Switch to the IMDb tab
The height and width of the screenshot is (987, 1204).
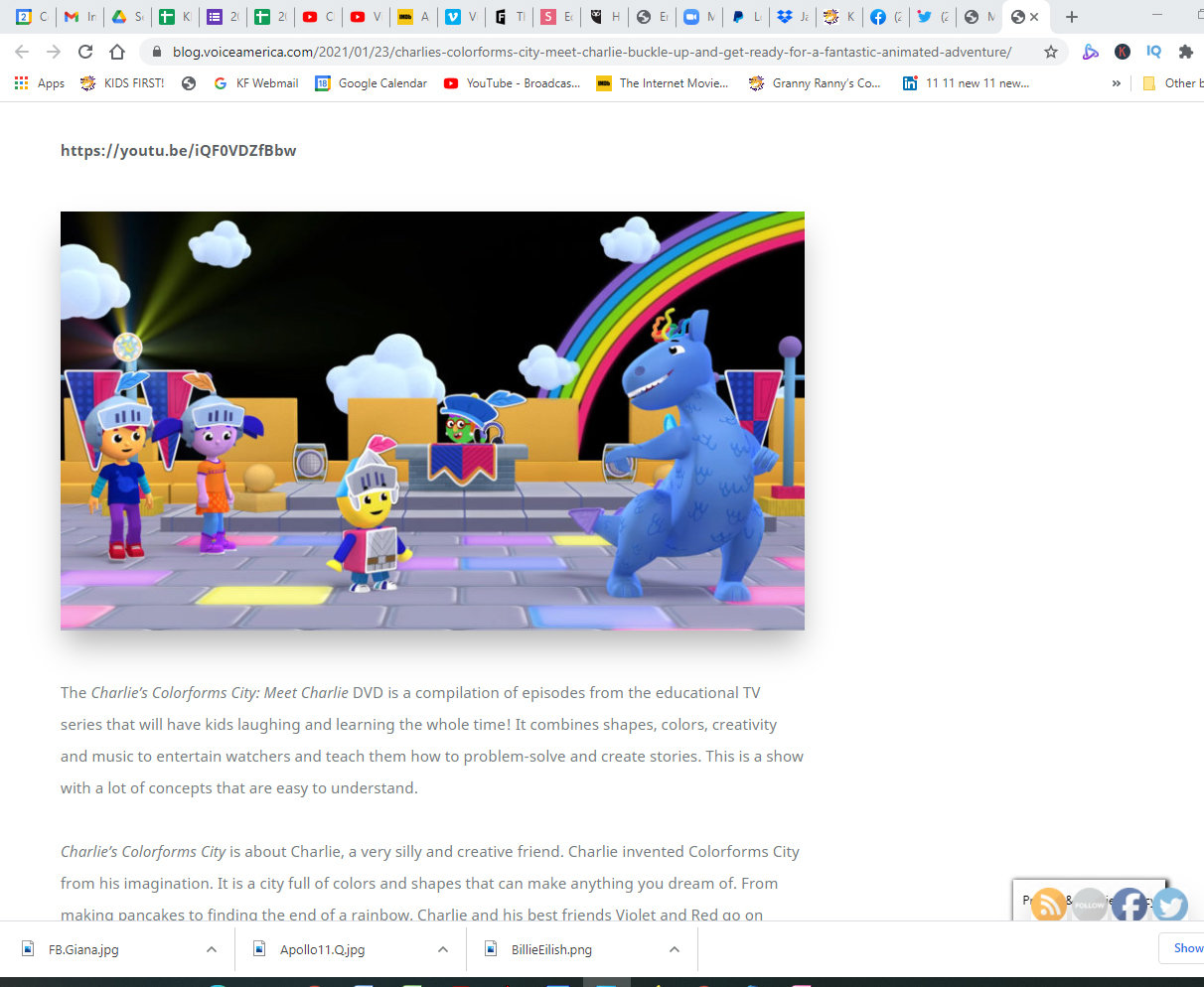coord(413,17)
